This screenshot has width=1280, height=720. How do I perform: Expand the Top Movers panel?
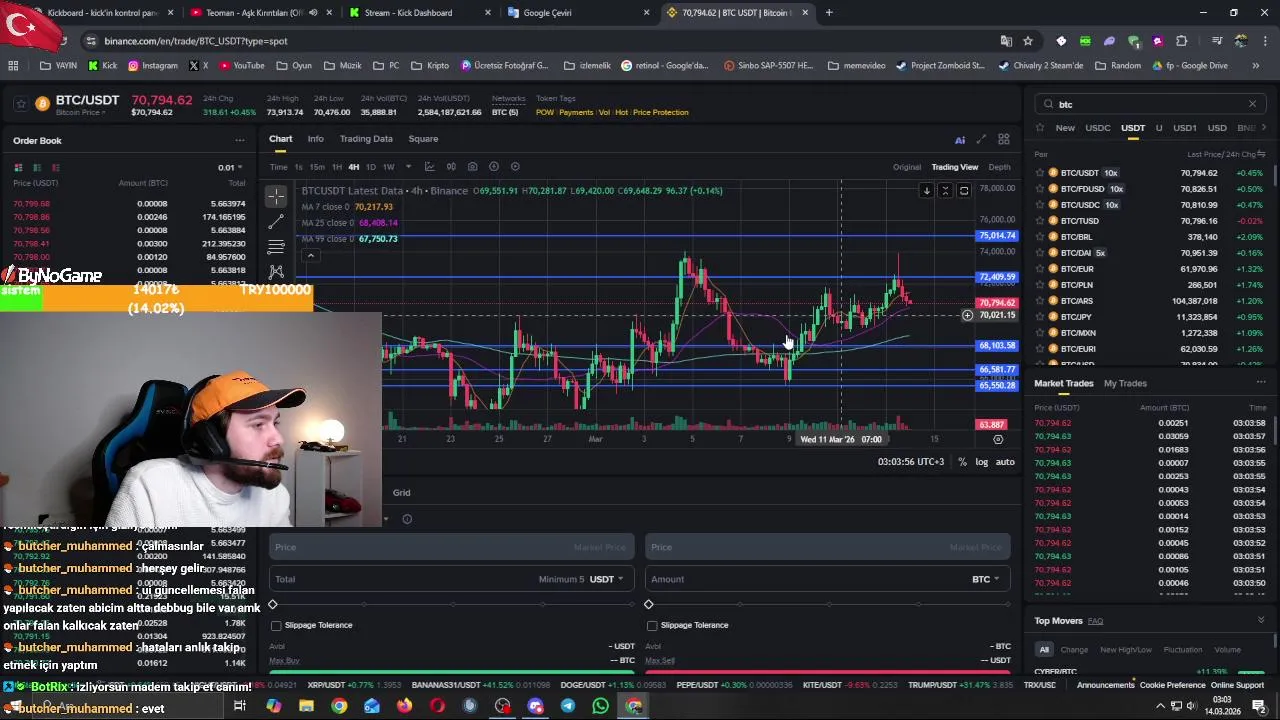1261,620
